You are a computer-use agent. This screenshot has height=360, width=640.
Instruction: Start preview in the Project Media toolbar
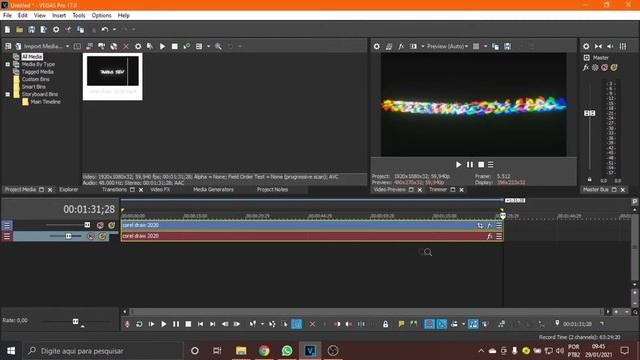tap(162, 47)
